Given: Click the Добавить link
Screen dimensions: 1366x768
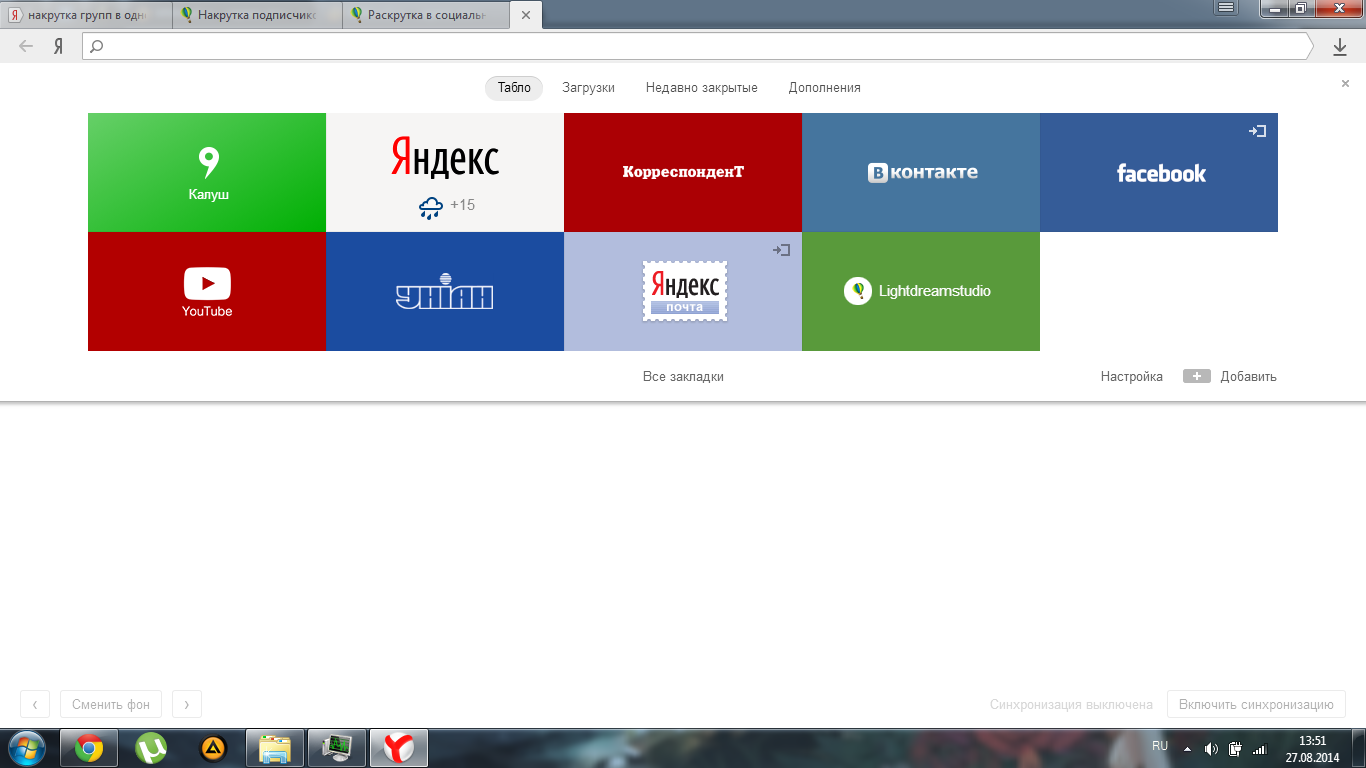Looking at the screenshot, I should click(x=1249, y=377).
